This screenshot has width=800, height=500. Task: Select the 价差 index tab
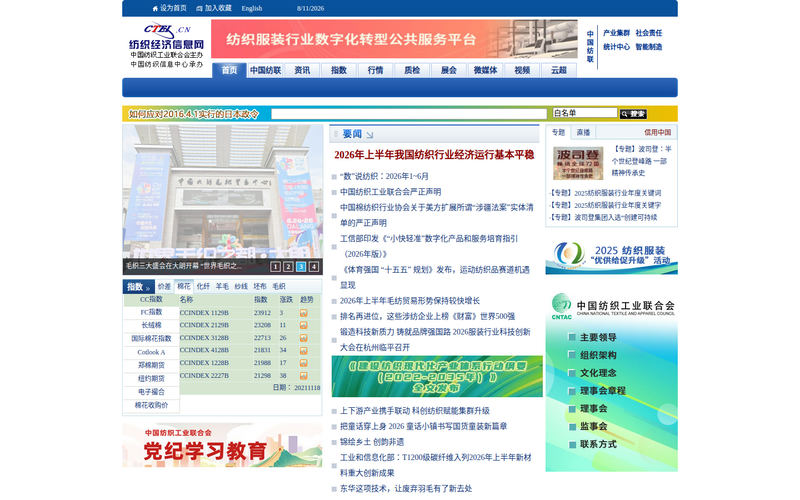(164, 287)
